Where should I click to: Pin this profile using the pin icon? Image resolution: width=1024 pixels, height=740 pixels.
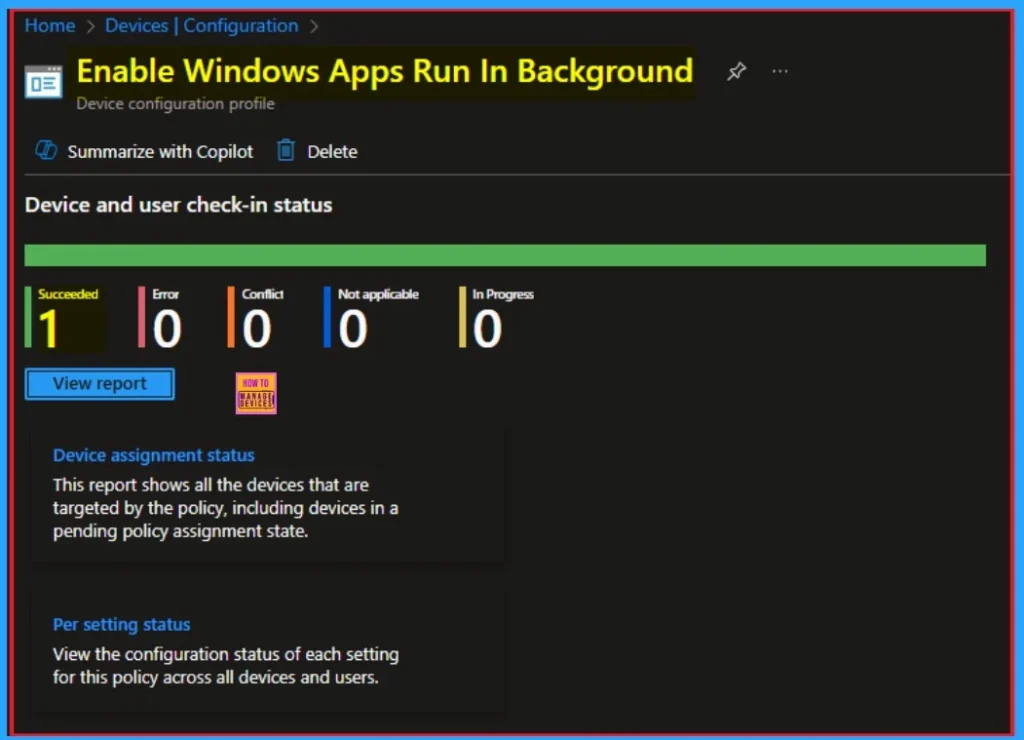(736, 72)
